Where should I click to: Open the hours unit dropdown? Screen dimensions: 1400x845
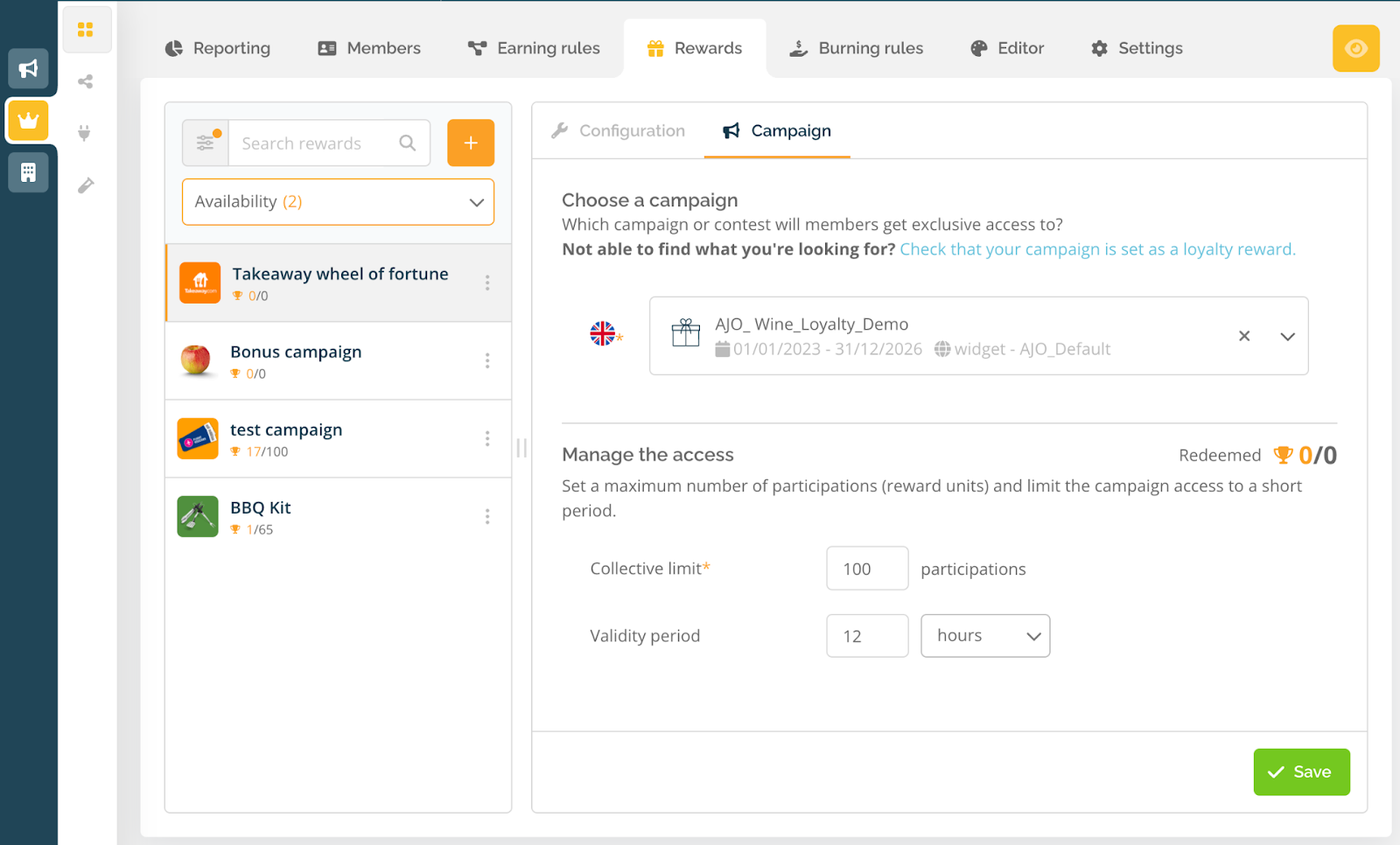coord(985,636)
